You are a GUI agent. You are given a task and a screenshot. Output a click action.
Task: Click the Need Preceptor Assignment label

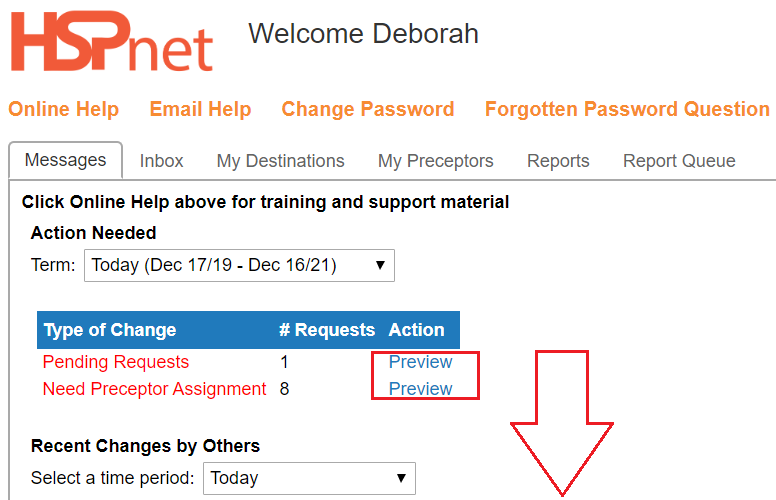154,389
